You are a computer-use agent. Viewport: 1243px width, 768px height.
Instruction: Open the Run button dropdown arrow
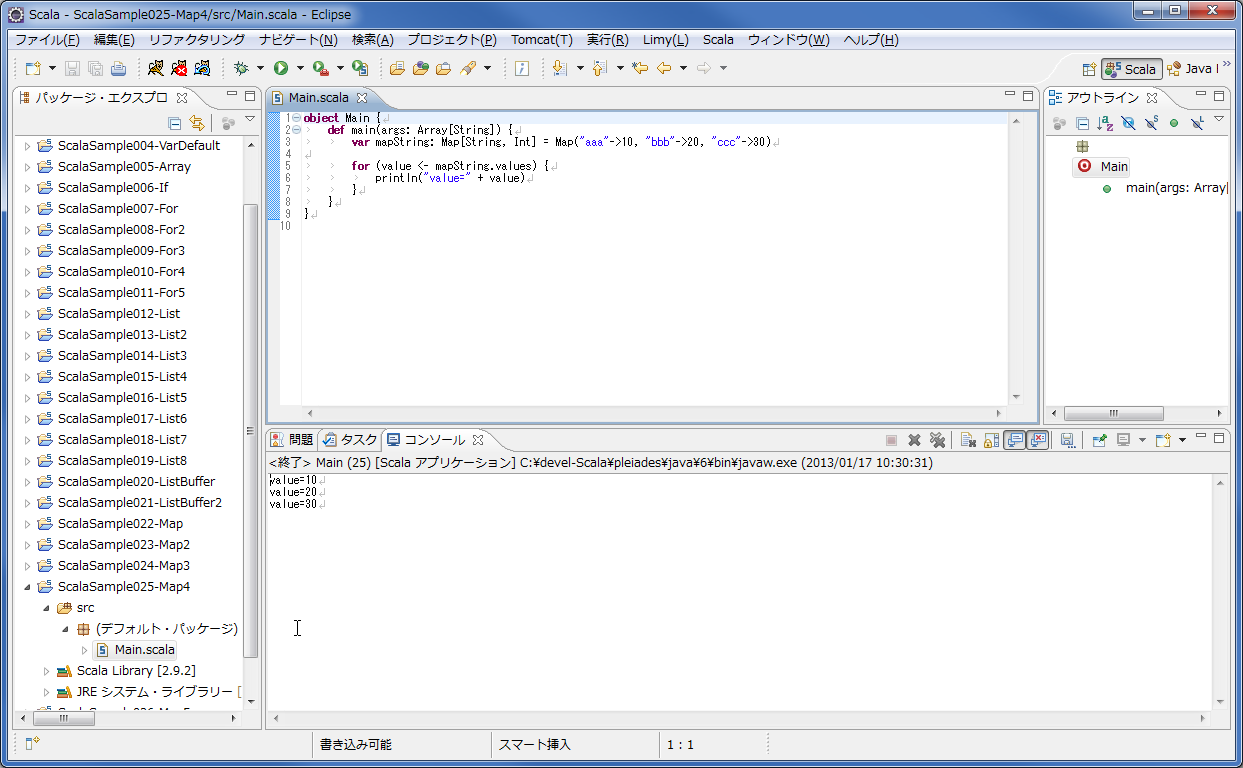(300, 68)
